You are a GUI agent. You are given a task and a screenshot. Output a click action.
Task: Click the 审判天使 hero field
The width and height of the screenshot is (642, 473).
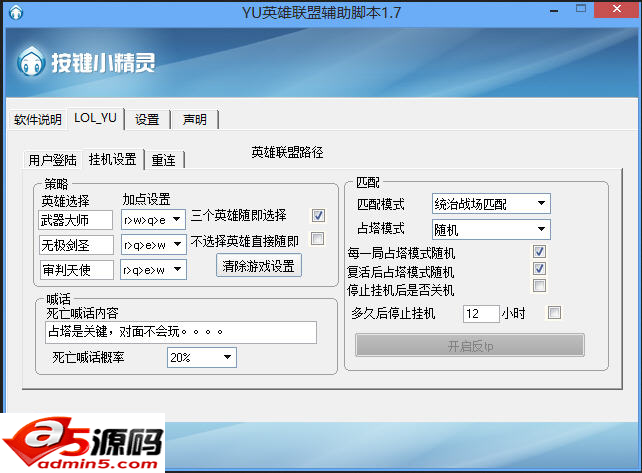click(77, 270)
